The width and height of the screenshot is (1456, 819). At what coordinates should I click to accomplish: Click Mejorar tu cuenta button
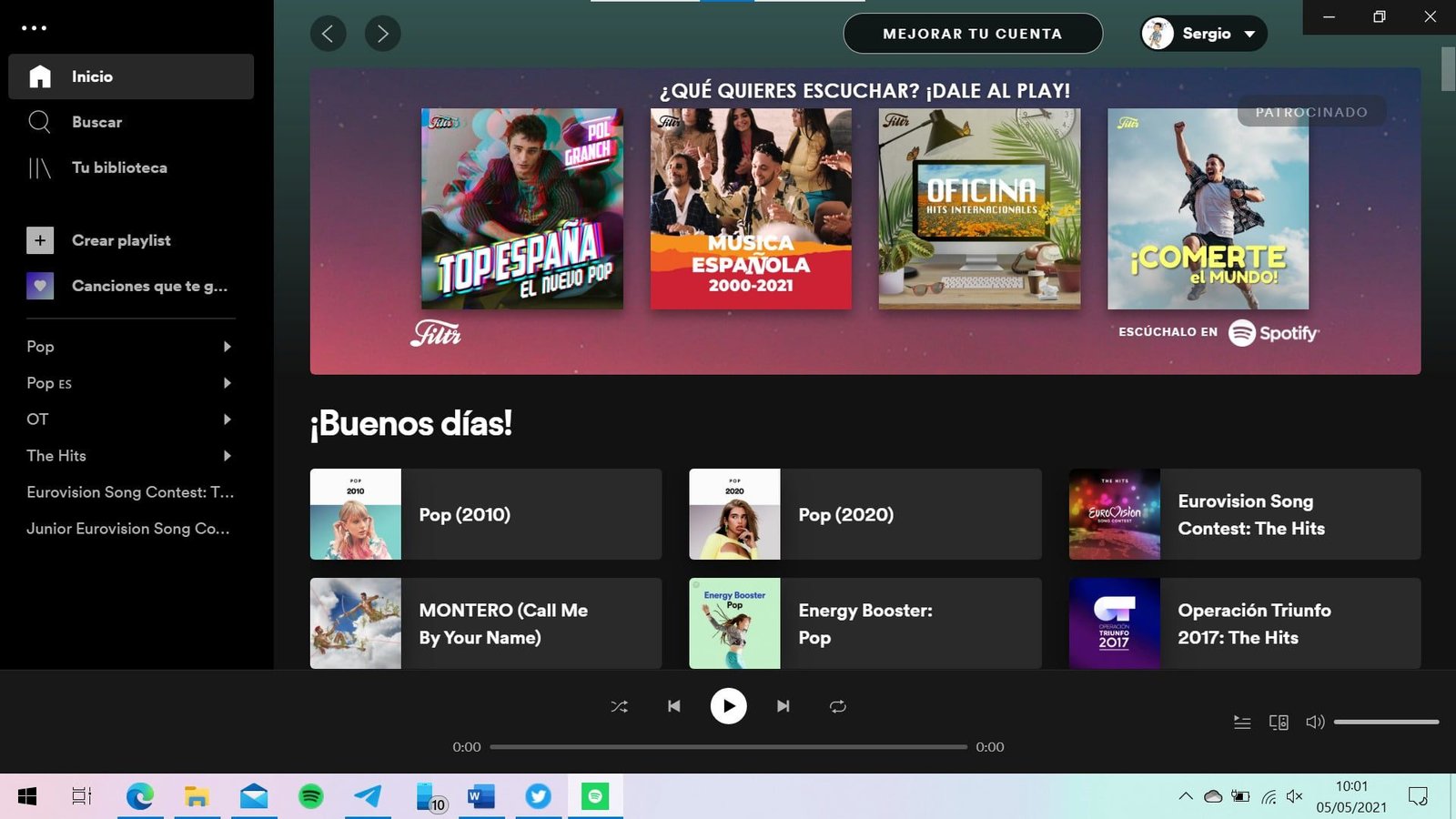(973, 34)
